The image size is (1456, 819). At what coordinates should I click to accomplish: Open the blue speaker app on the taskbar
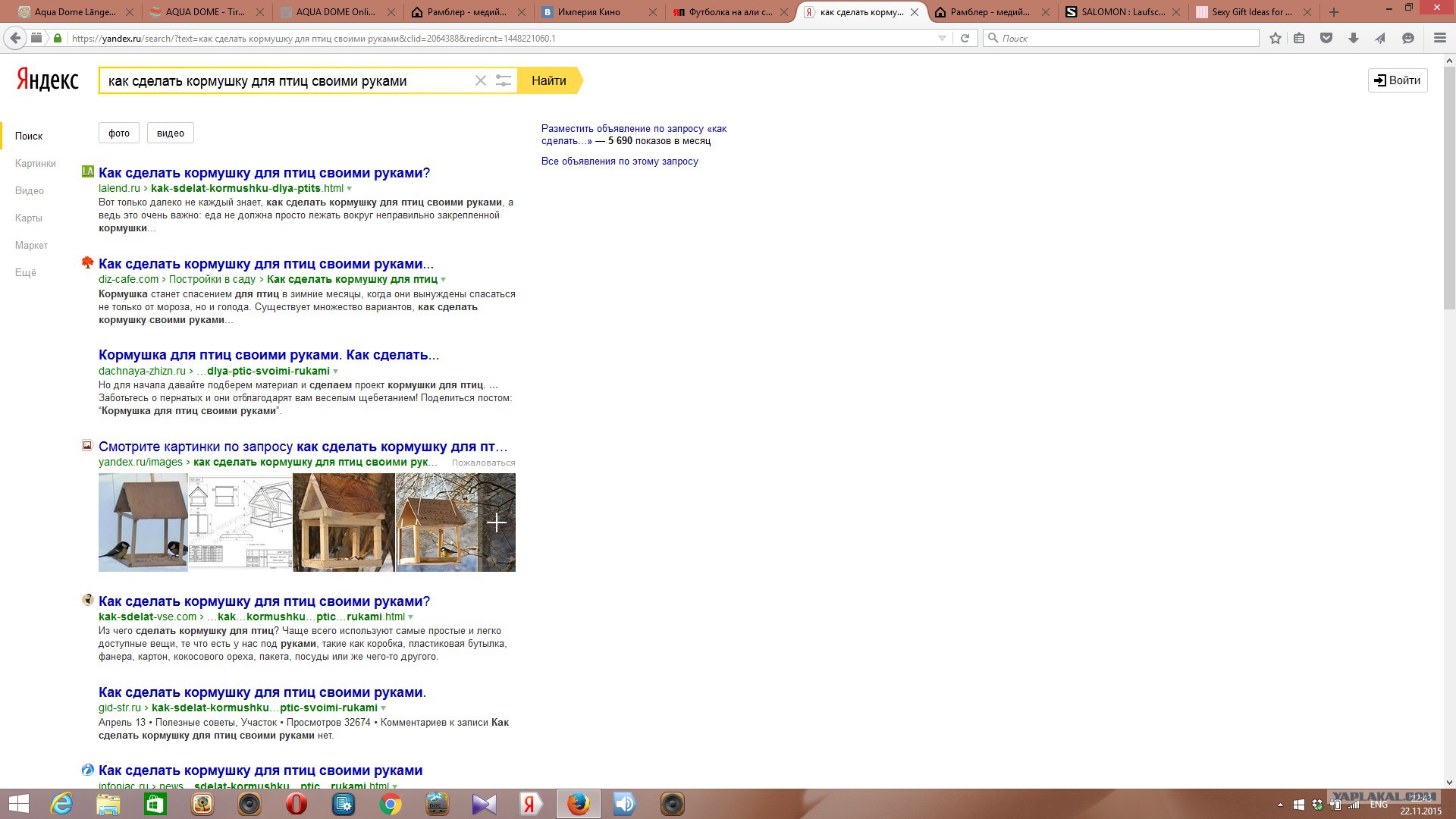[x=625, y=804]
